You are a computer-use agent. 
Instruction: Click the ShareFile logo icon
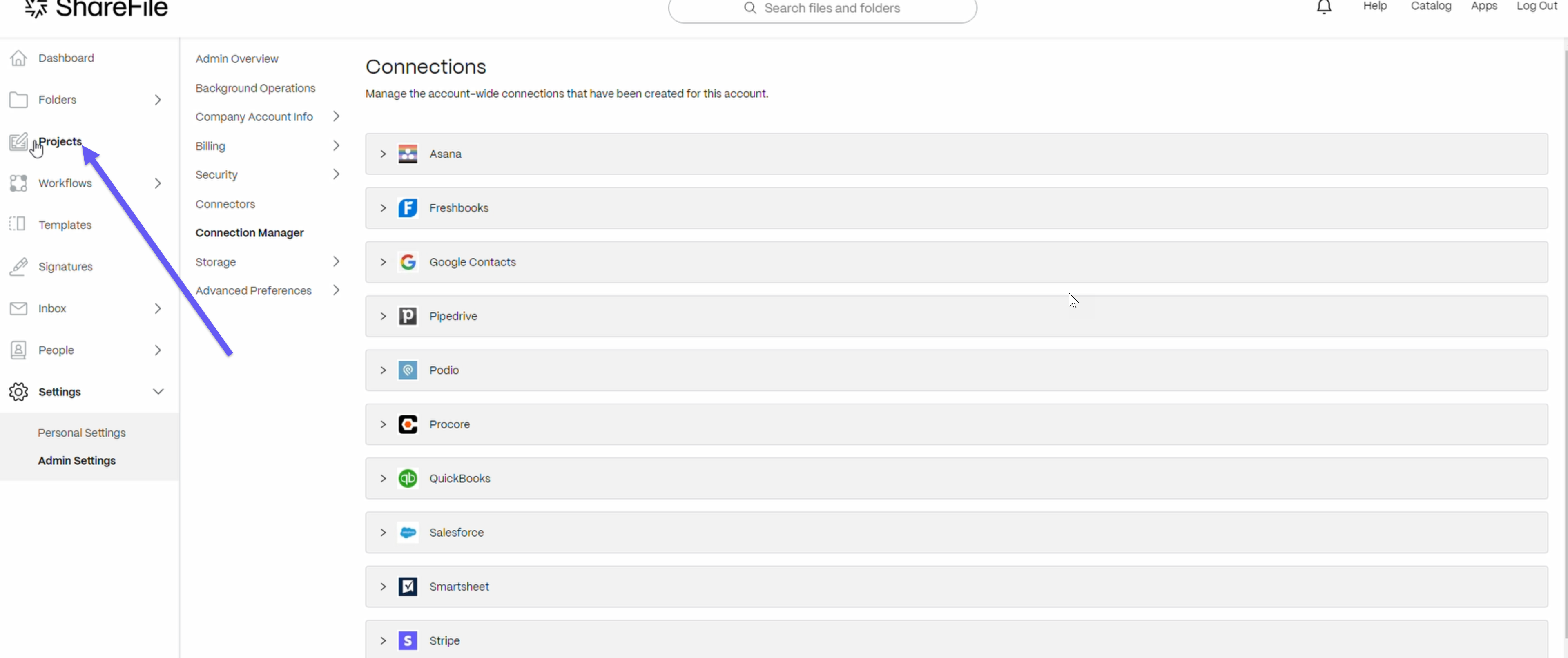pos(36,9)
